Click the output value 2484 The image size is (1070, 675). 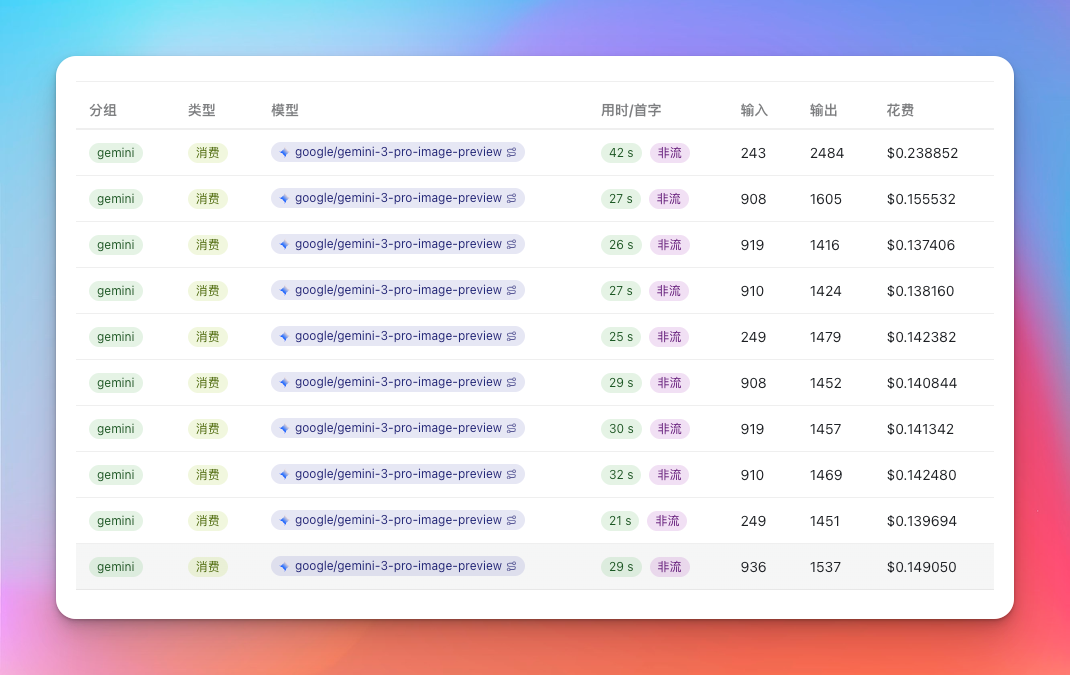coord(827,153)
